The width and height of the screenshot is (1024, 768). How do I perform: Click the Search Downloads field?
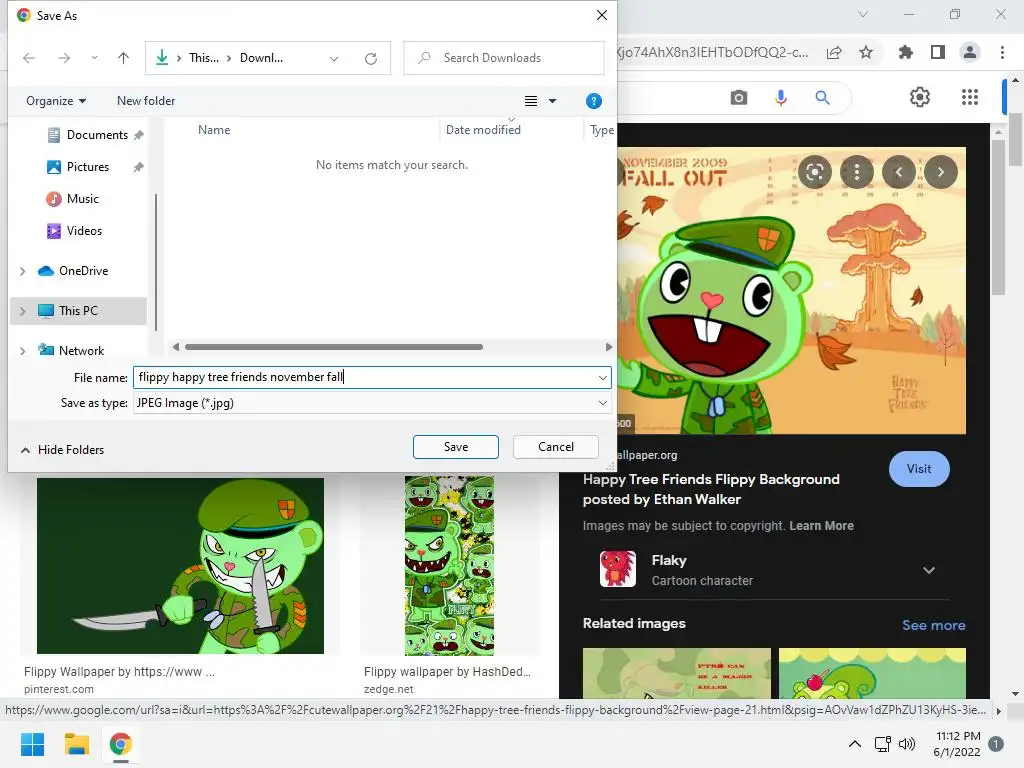504,58
